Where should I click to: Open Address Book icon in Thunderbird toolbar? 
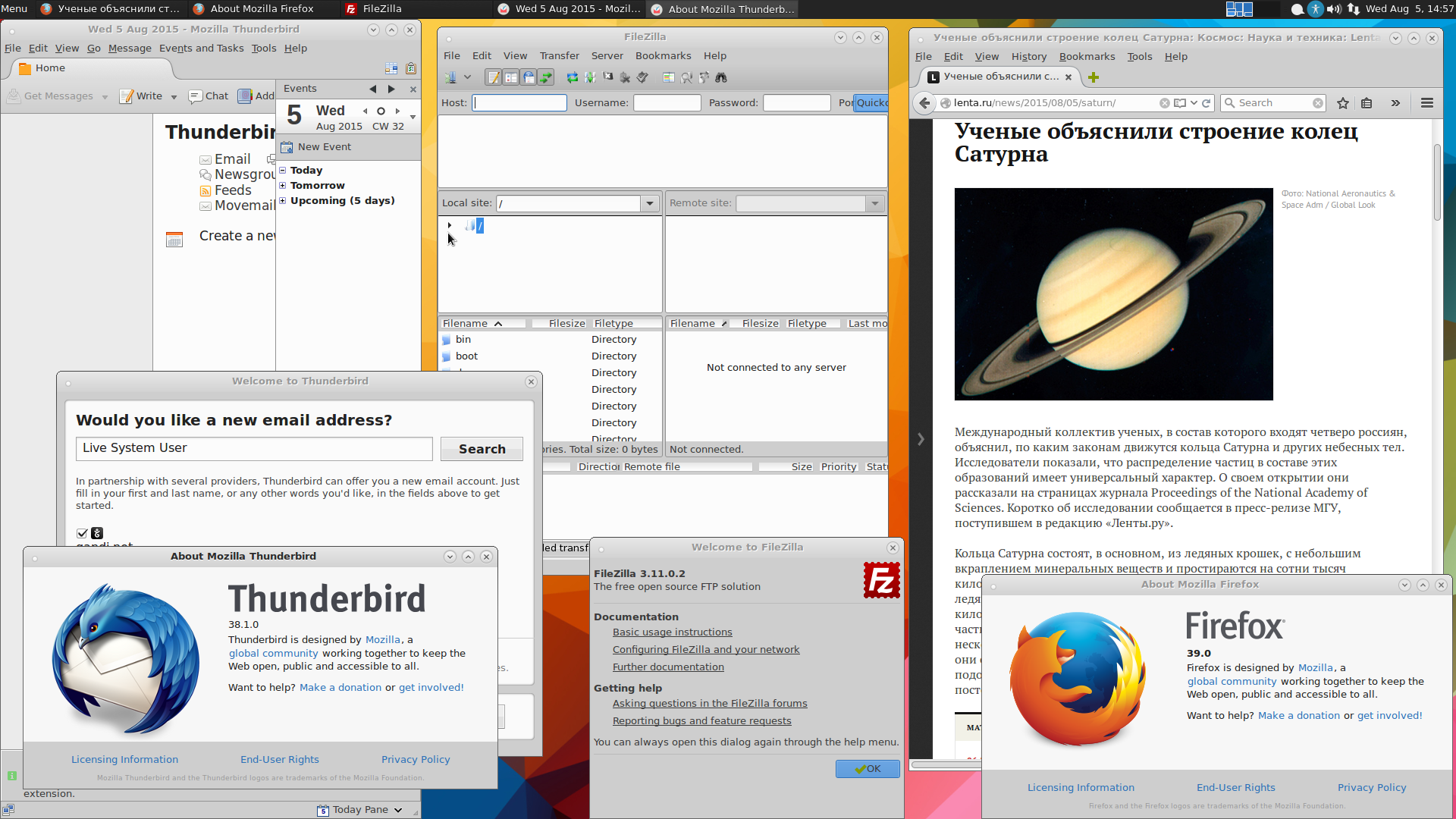tap(245, 96)
